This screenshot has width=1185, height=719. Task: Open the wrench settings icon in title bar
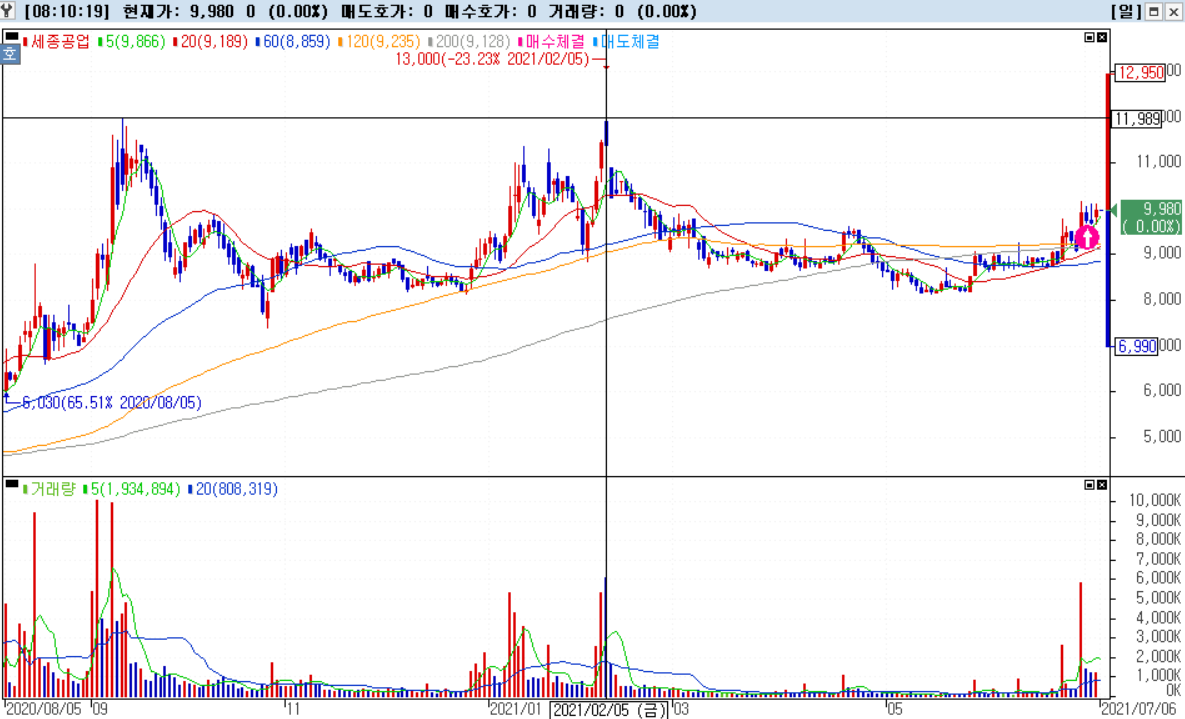[7, 11]
